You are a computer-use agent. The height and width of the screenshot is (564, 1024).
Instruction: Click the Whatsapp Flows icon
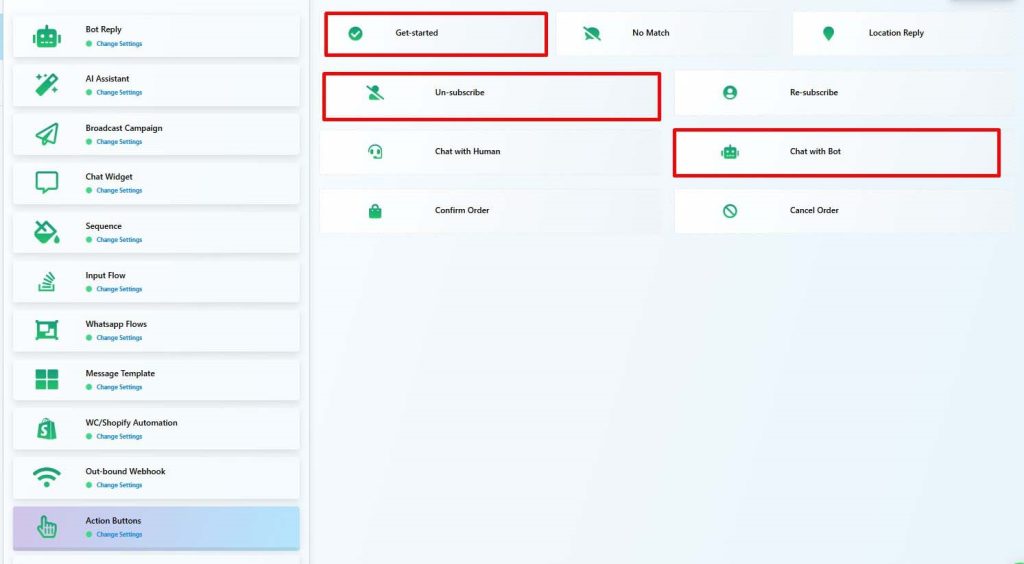(x=46, y=331)
